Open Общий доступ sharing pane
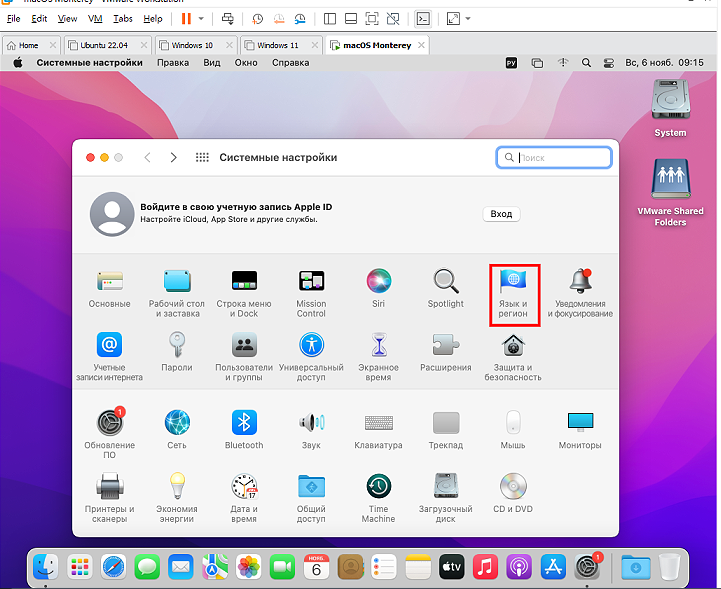Screen dimensions: 721x589 [x=311, y=498]
